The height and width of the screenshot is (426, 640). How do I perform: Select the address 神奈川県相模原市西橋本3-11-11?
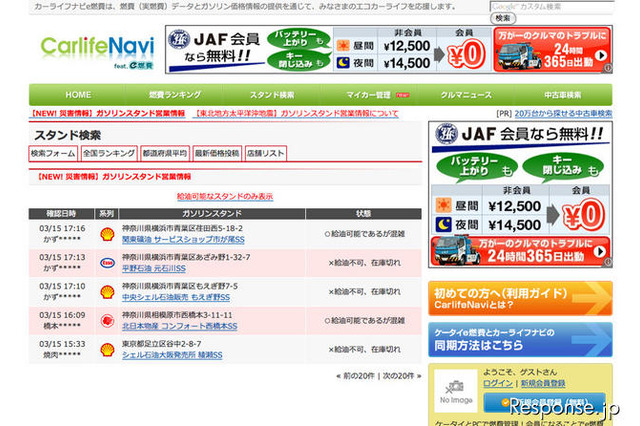(177, 315)
